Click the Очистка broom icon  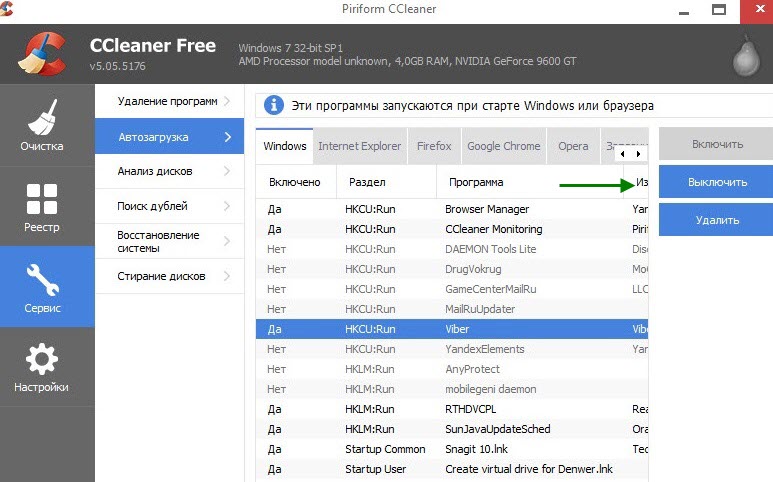(42, 118)
